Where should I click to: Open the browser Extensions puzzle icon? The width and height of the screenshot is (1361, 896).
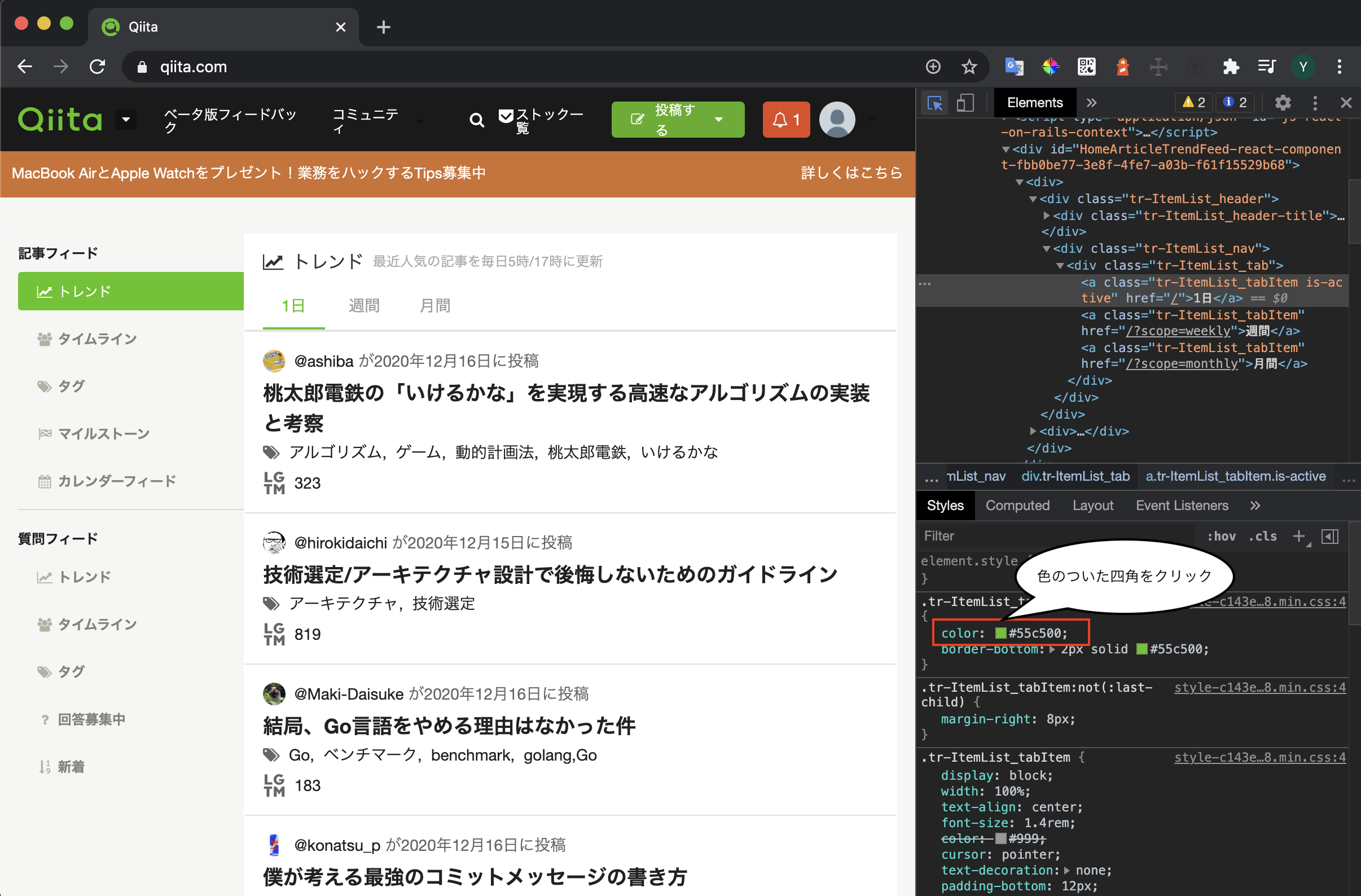(1231, 67)
